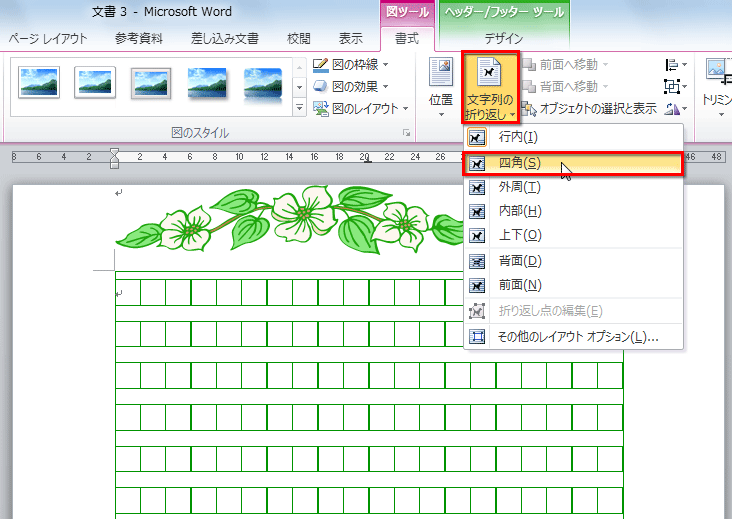Click the 位置 page icon
Image resolution: width=732 pixels, height=519 pixels.
[x=441, y=72]
